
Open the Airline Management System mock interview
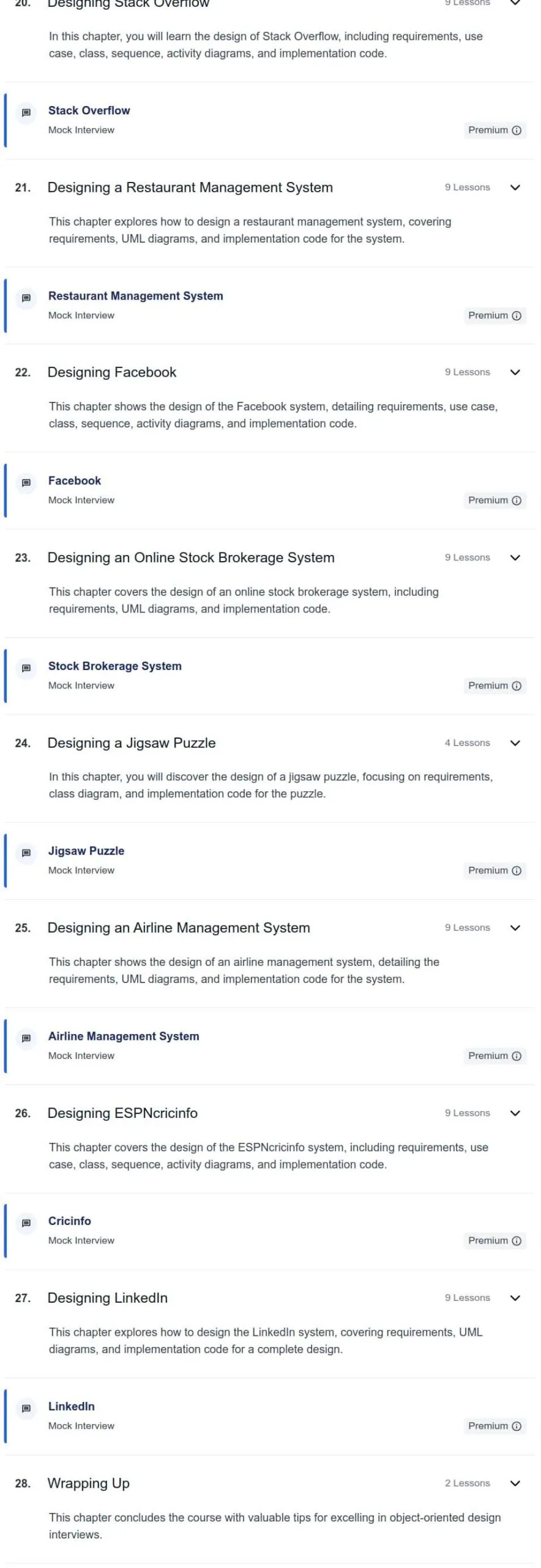click(124, 1036)
